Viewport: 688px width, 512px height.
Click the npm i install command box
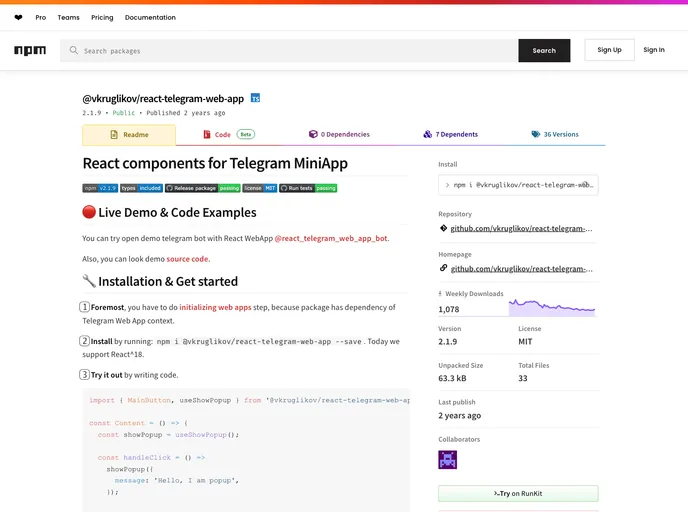518,185
